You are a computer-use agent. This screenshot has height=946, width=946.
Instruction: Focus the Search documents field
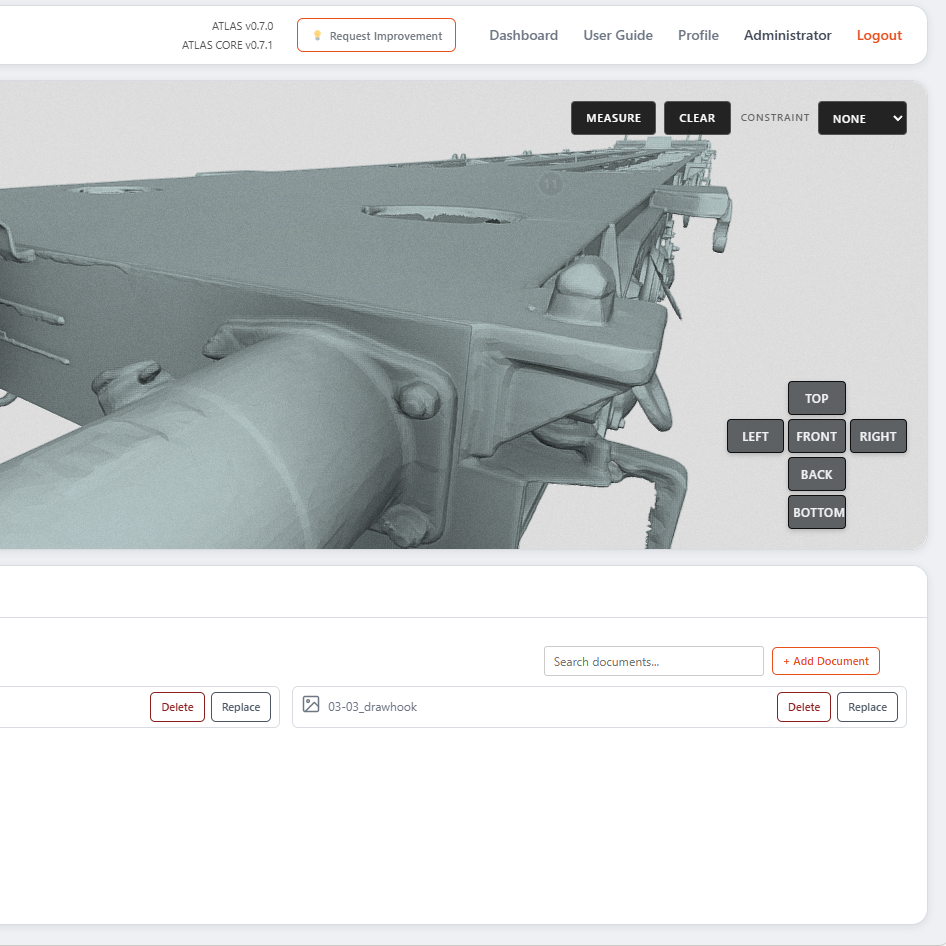click(x=654, y=661)
